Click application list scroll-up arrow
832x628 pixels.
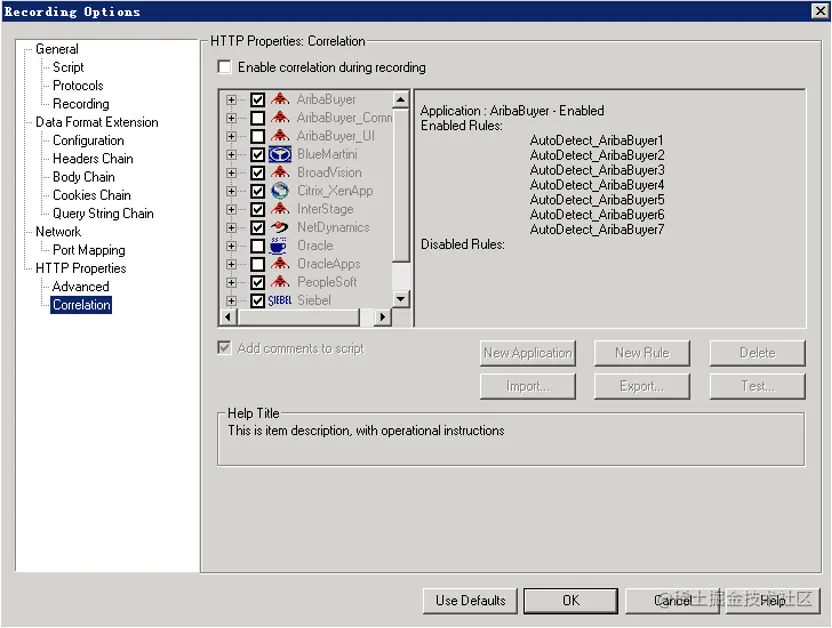coord(401,99)
